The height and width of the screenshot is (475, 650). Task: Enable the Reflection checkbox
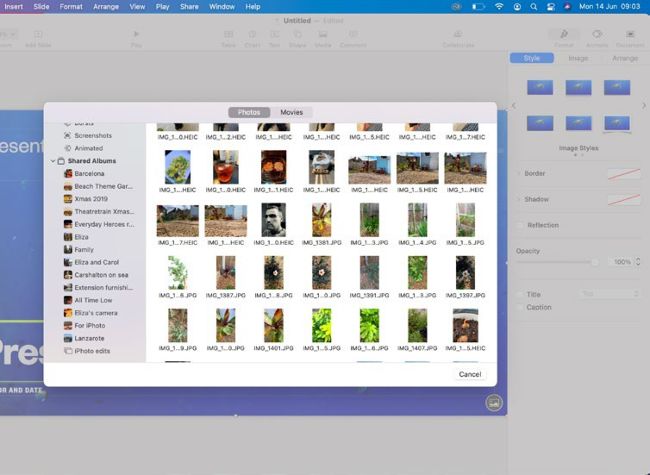pyautogui.click(x=520, y=225)
